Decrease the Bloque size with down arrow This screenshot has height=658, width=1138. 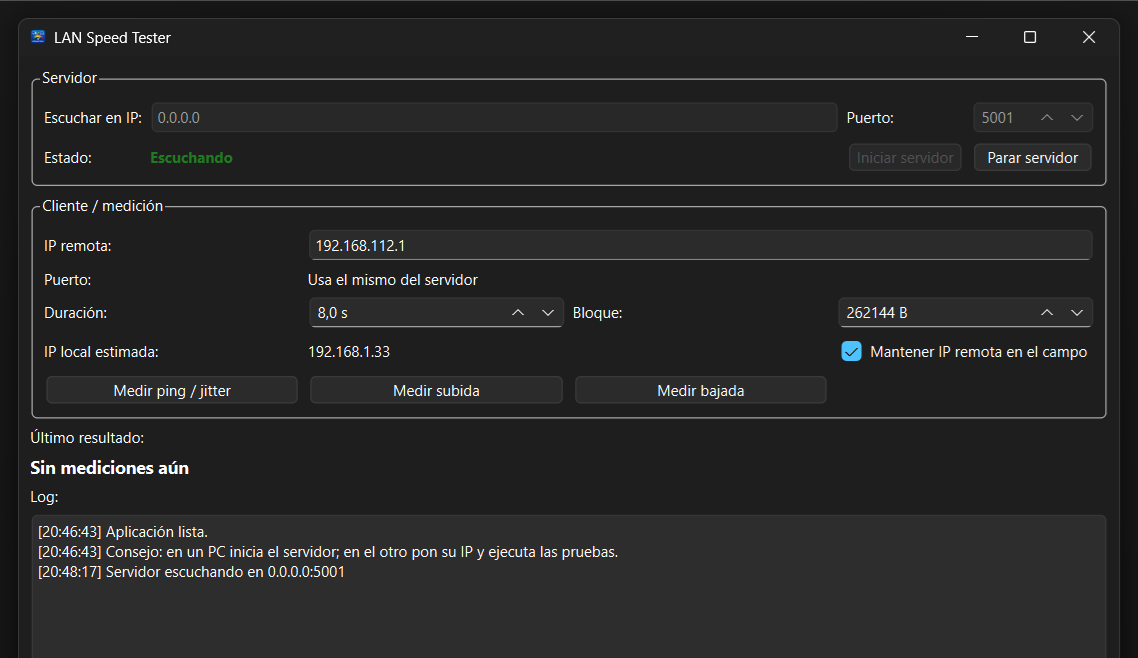click(1077, 313)
